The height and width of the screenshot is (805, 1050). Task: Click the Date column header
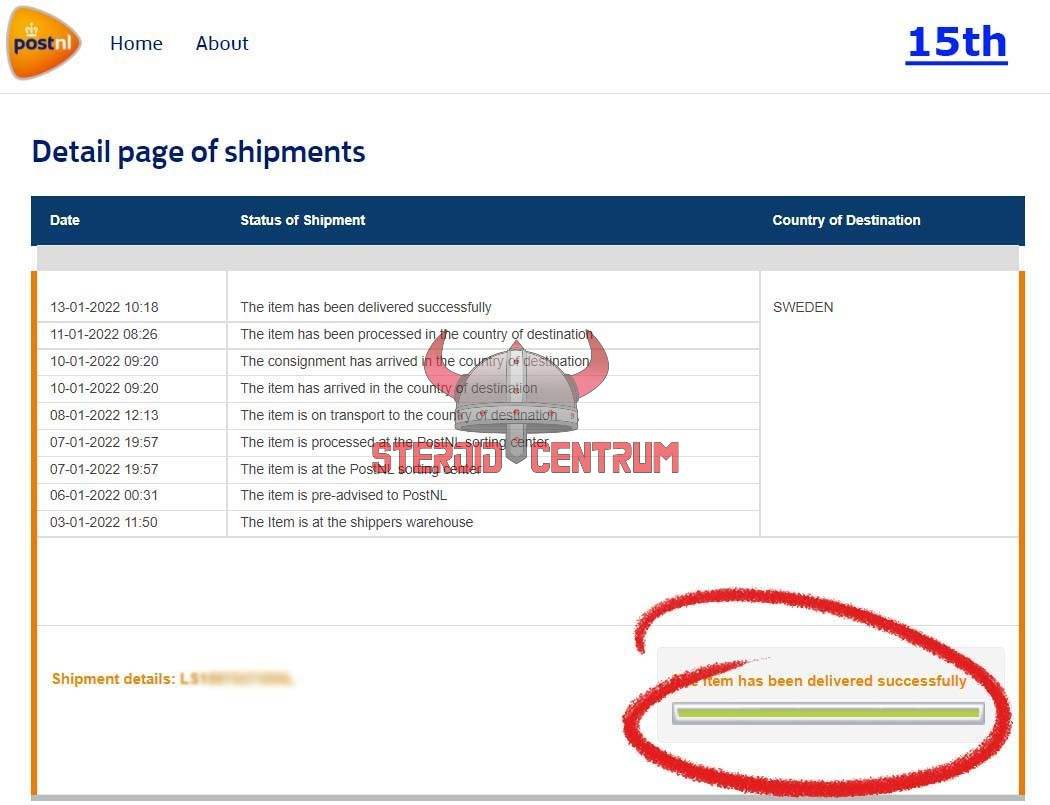pyautogui.click(x=65, y=220)
